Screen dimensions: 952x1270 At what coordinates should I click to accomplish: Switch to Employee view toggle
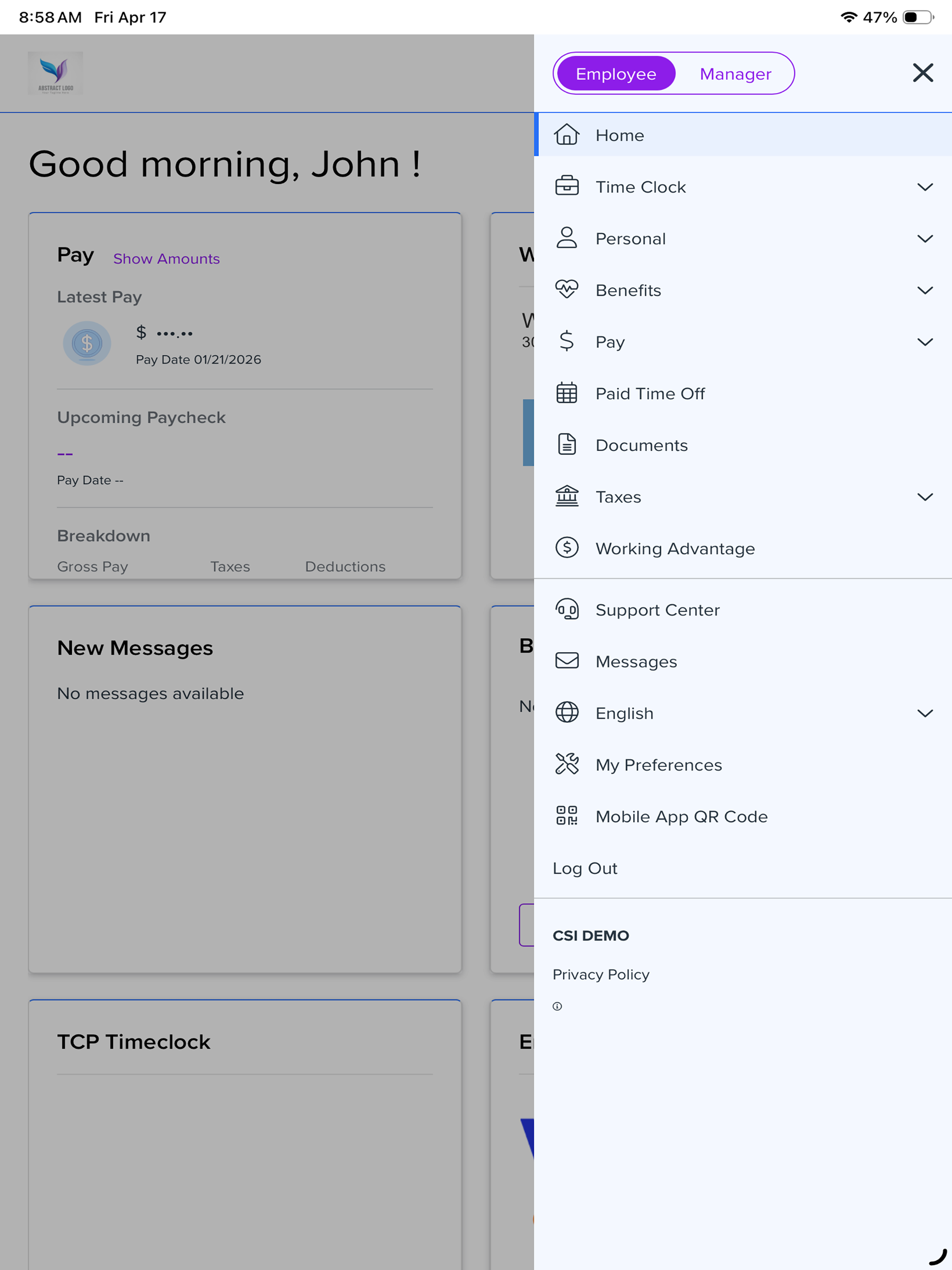click(x=615, y=73)
